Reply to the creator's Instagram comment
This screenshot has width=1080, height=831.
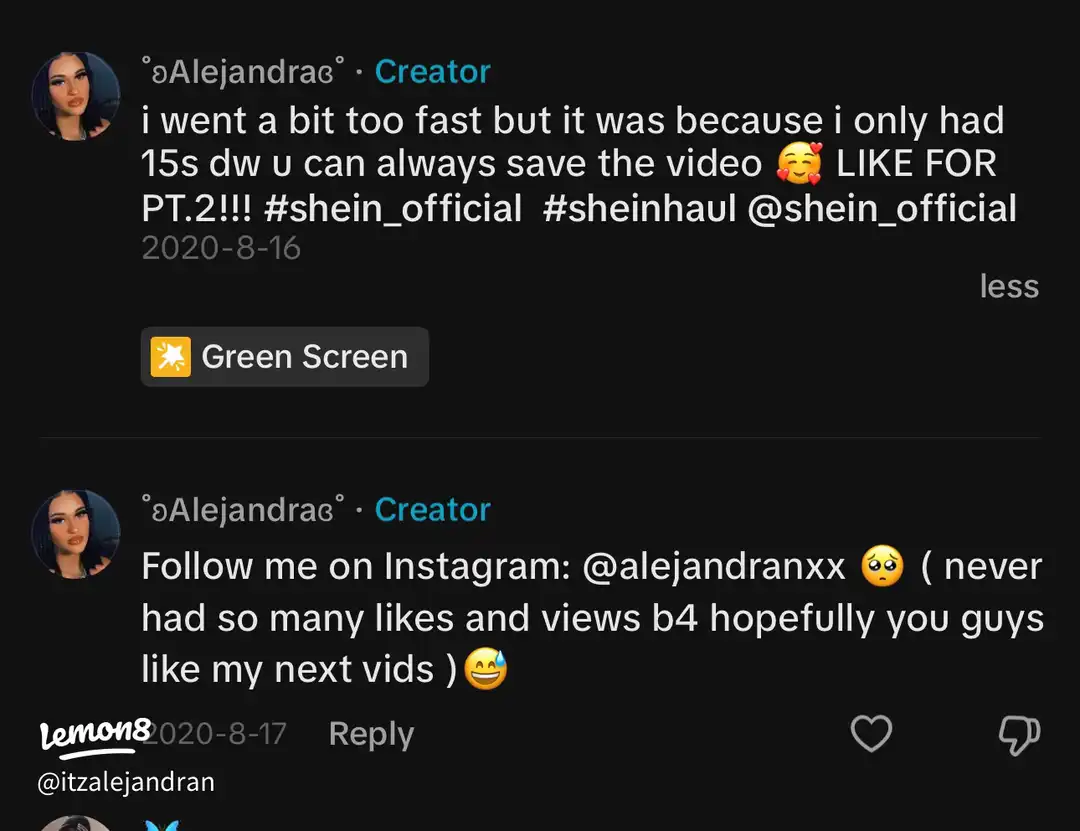click(x=371, y=735)
